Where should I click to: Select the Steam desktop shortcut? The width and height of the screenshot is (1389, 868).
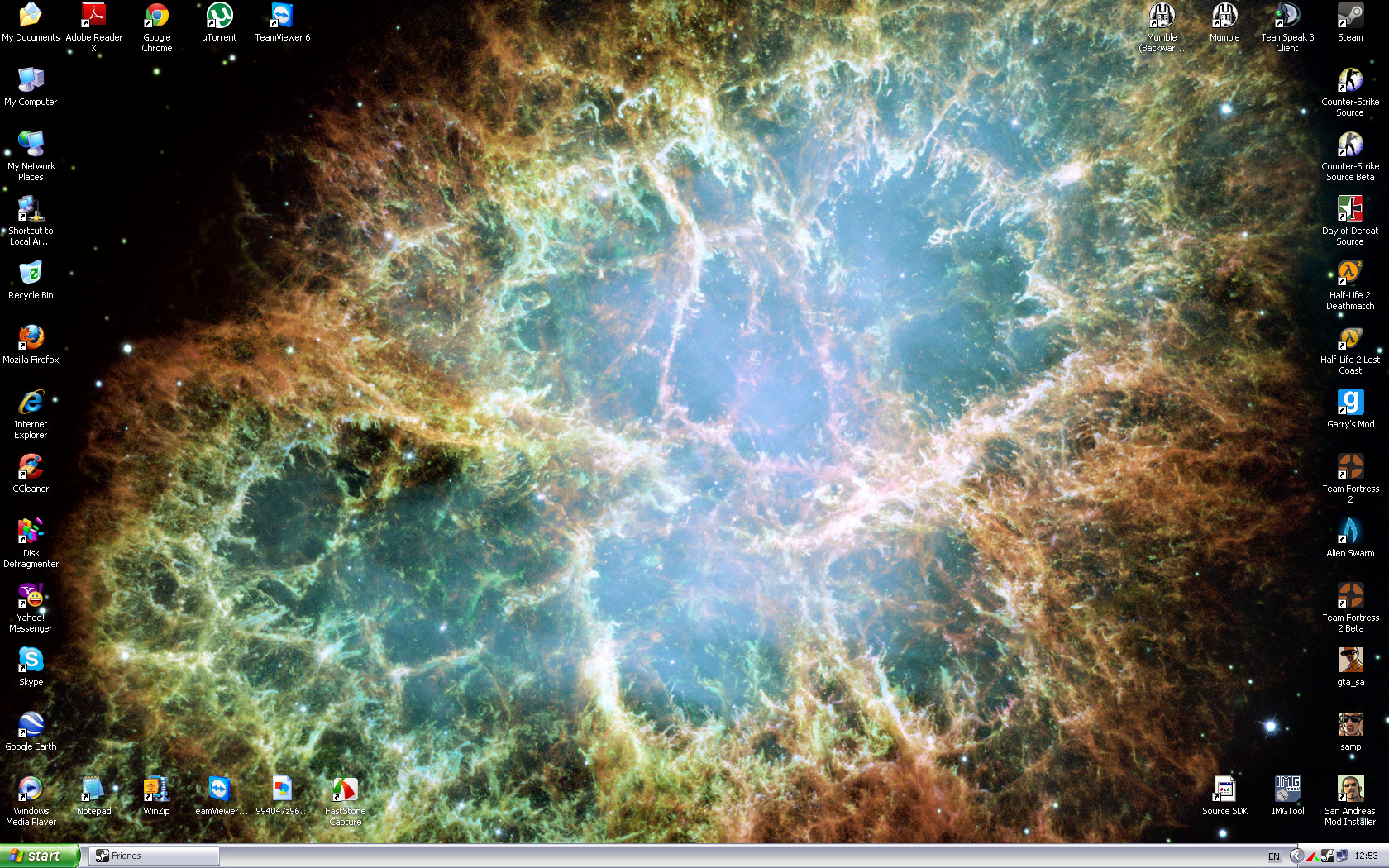[1350, 22]
